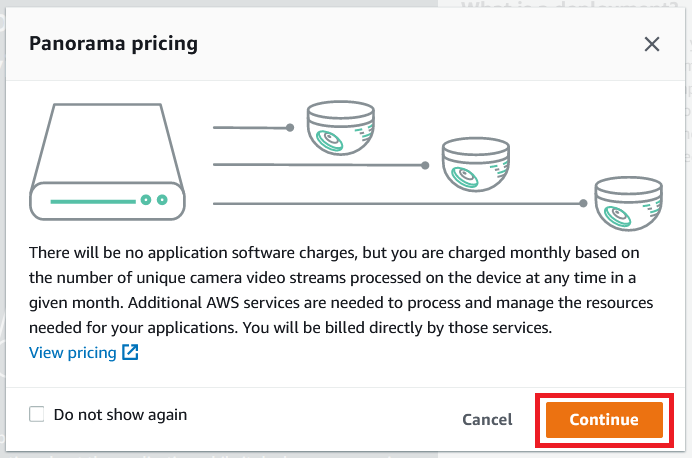Click the Do not show again label text
692x458 pixels.
click(120, 415)
